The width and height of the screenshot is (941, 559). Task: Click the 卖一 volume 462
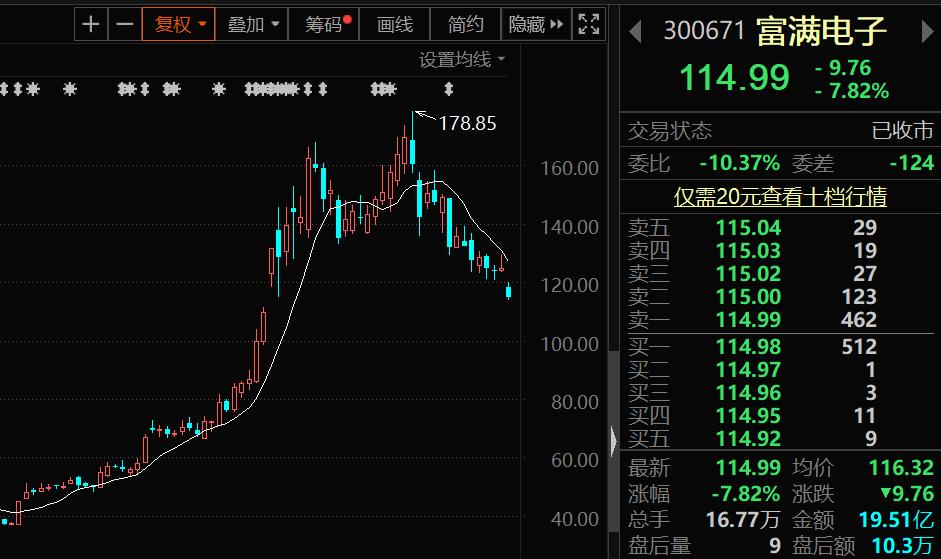tap(858, 319)
